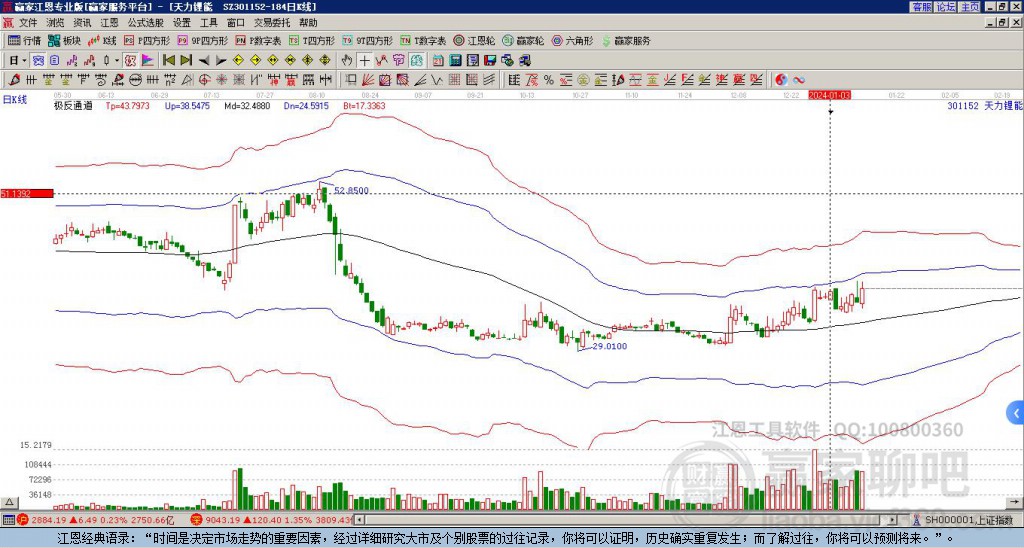Image resolution: width=1024 pixels, height=548 pixels.
Task: Open the P四方形 square tool
Action: 146,40
